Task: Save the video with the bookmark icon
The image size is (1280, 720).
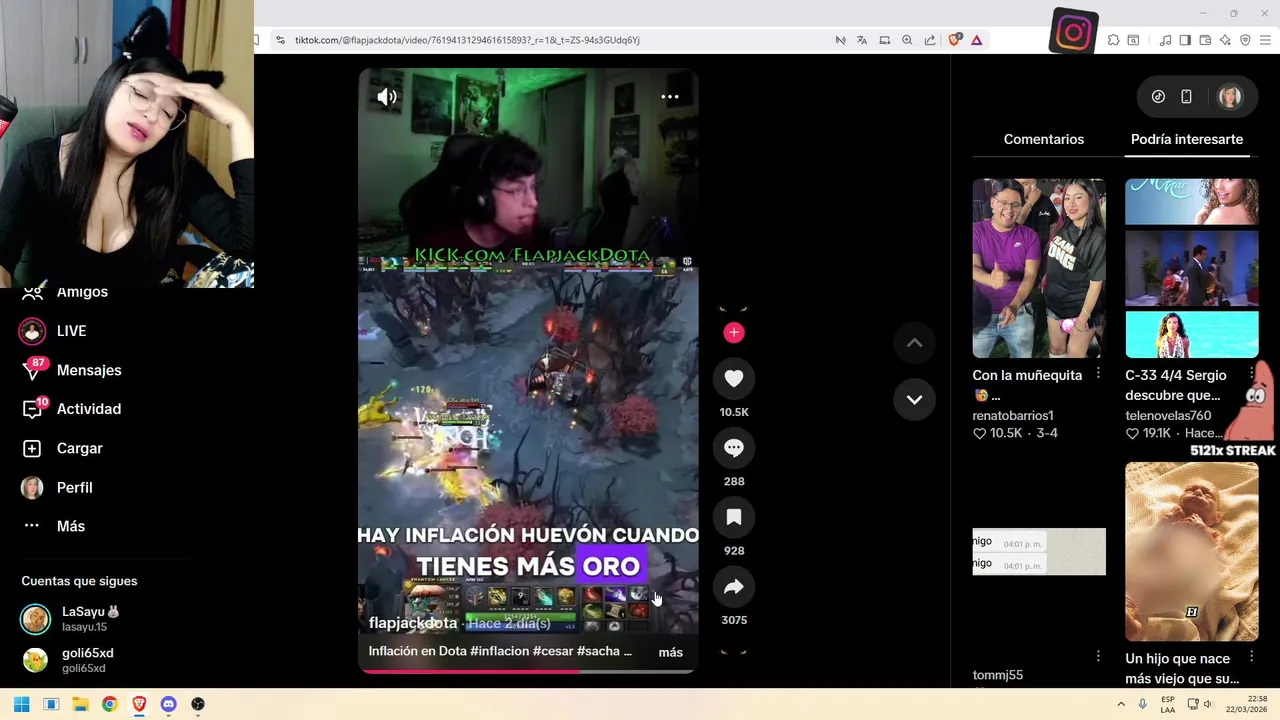Action: pos(734,517)
